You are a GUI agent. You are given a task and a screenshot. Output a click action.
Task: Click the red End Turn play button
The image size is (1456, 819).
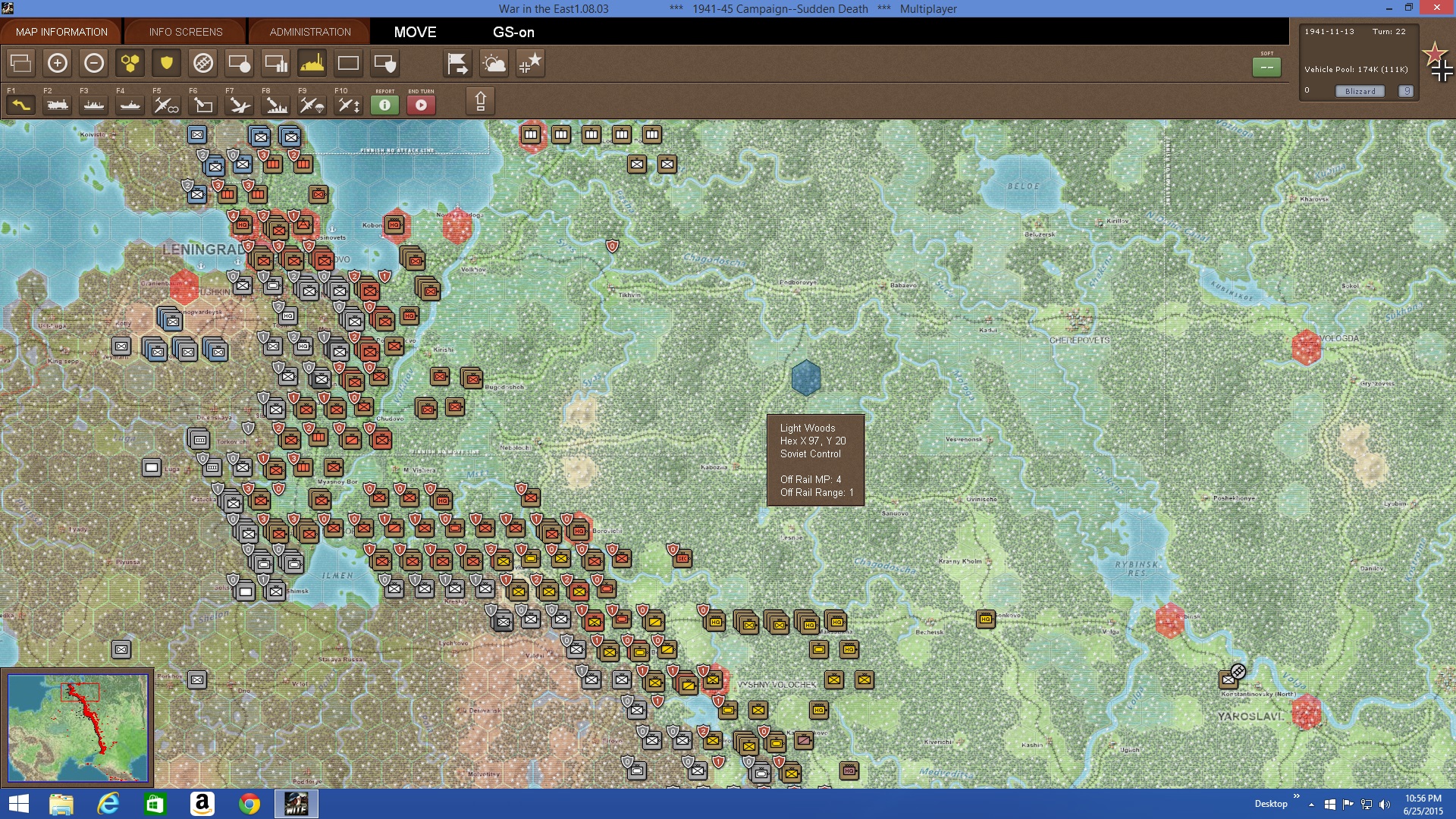[x=421, y=105]
